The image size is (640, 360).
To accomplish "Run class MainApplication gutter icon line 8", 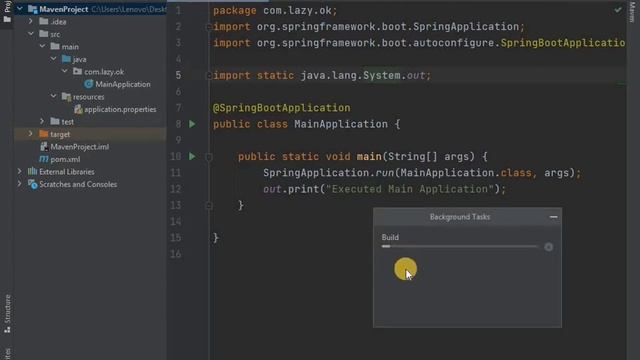I will coord(192,124).
